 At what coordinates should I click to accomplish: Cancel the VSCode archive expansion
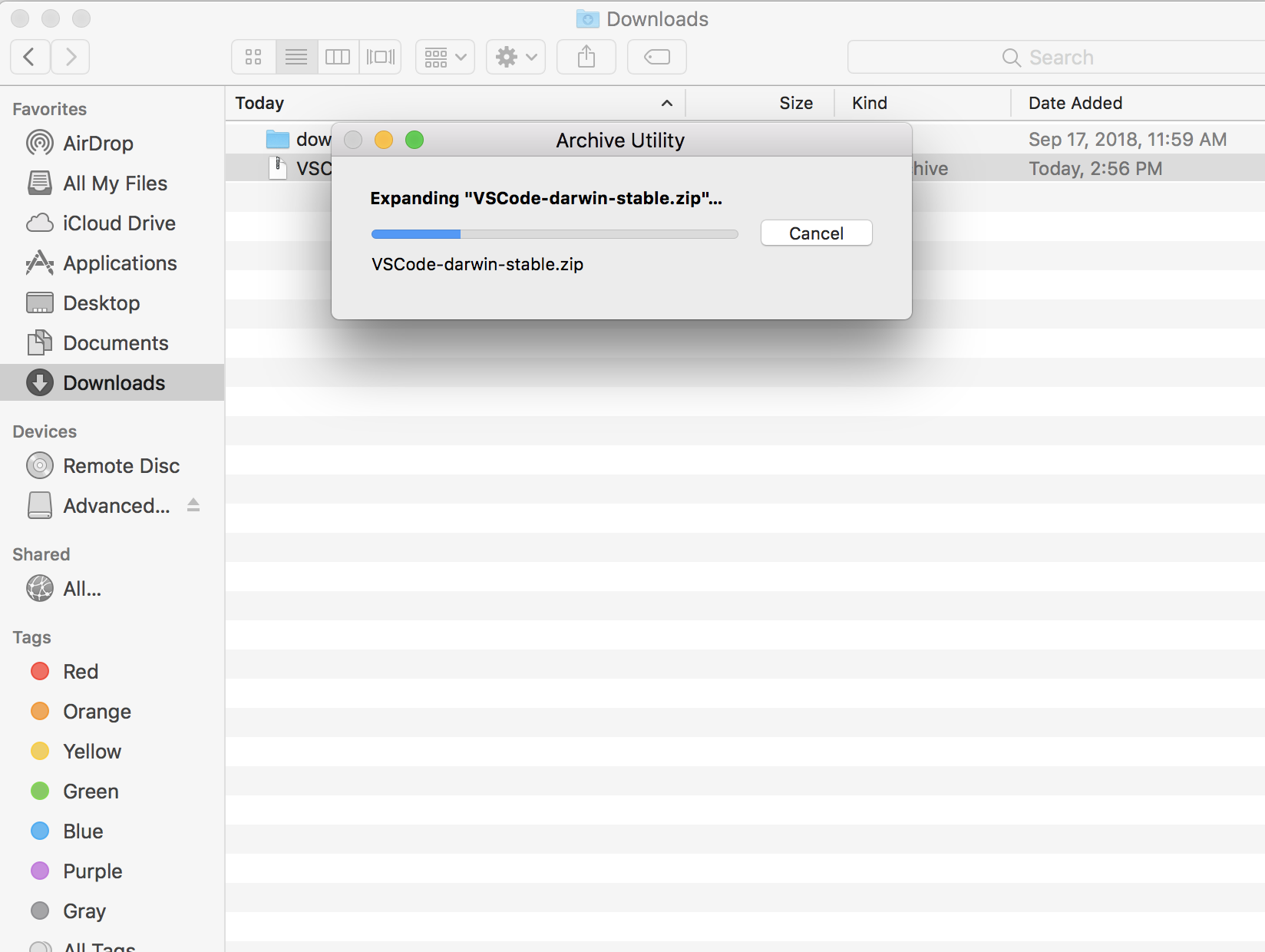(816, 233)
